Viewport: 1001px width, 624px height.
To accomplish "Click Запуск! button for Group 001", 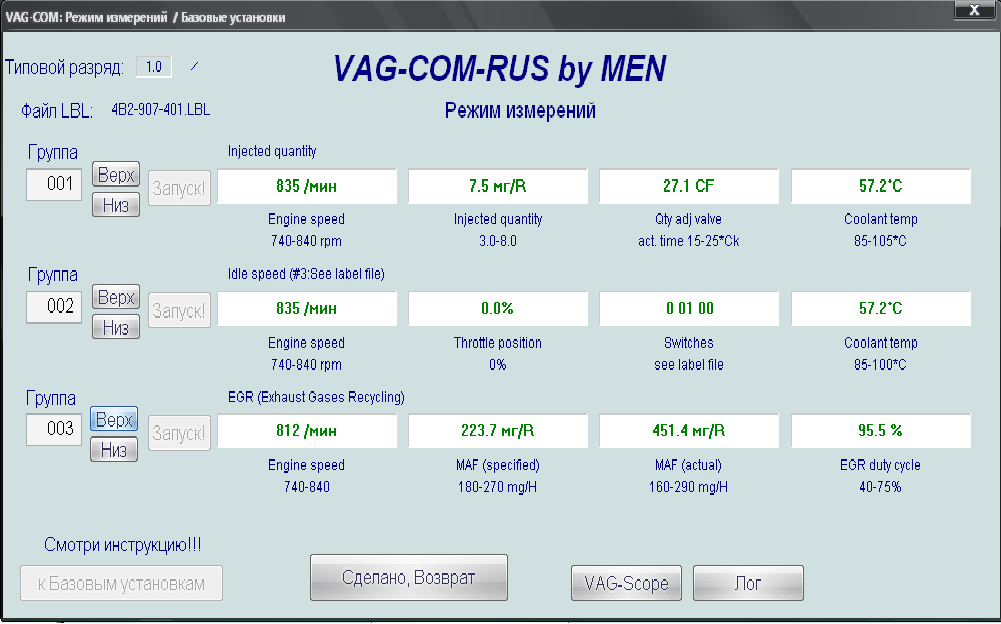I will (x=180, y=187).
